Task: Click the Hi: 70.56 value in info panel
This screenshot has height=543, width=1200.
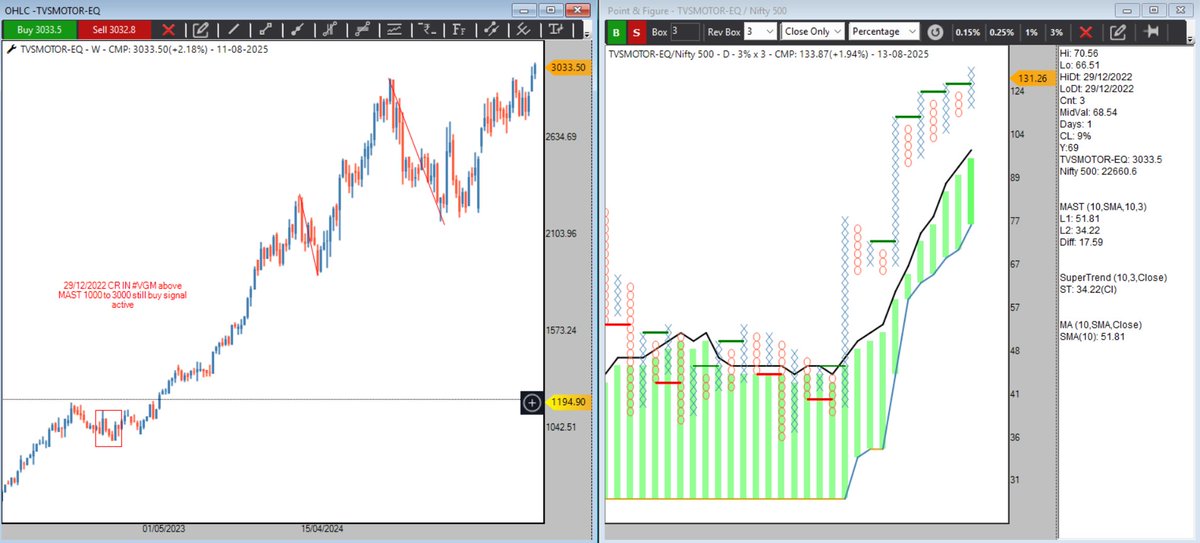Action: [x=1079, y=52]
